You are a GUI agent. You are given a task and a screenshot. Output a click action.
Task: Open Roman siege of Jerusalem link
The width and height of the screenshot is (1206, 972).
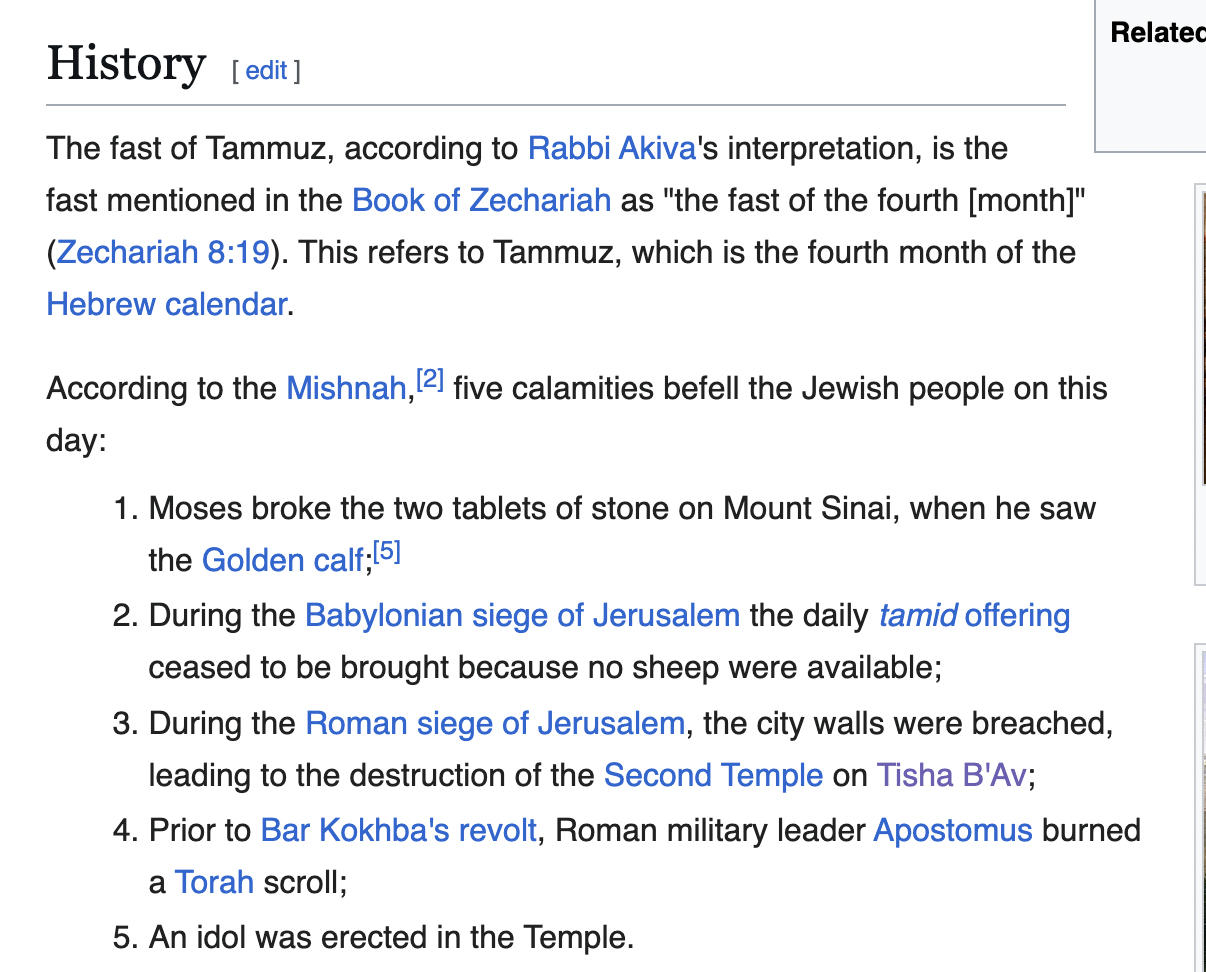pos(494,723)
